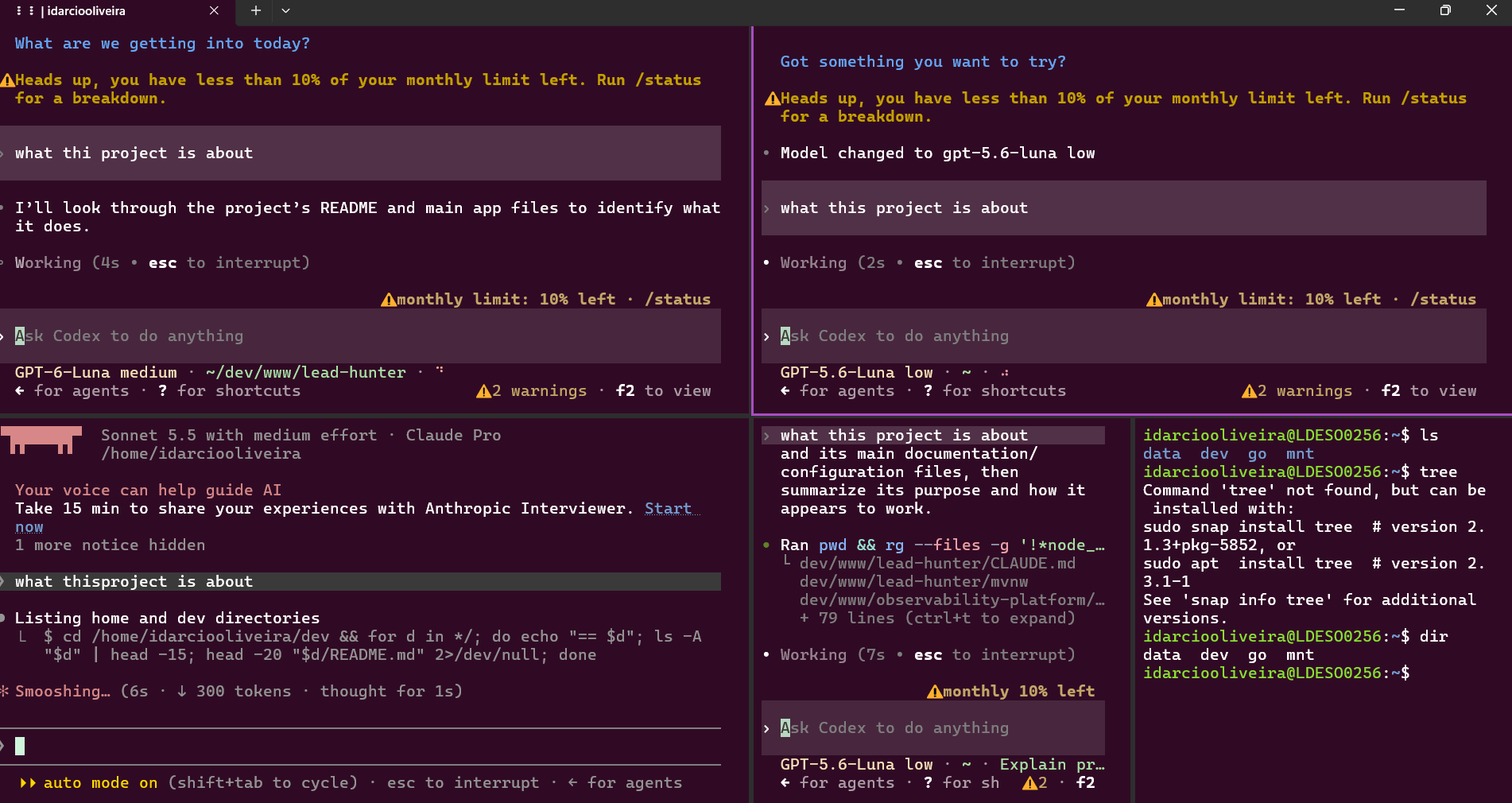The image size is (1512, 803).
Task: Click warning icon before 'monthly 10% left'
Action: 935,692
